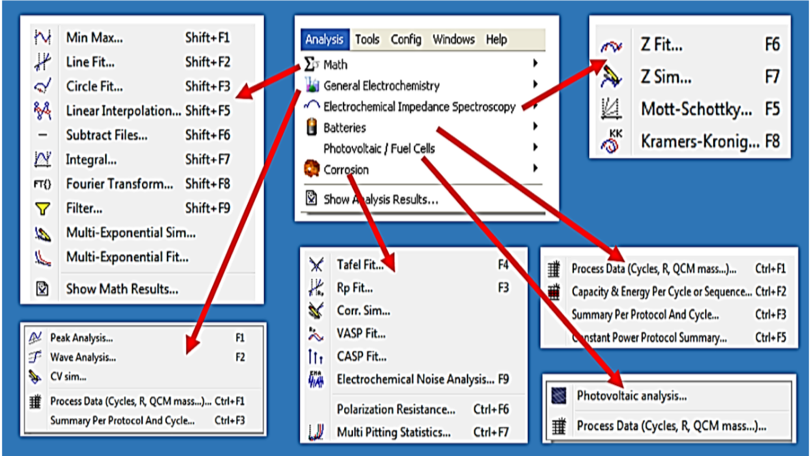Click the Wave Analysis icon
Image resolution: width=810 pixels, height=456 pixels.
(35, 357)
